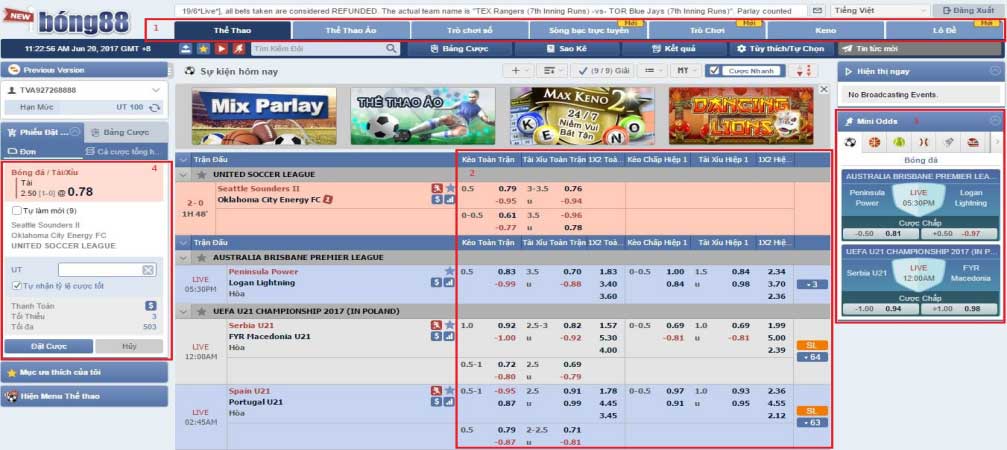1007x450 pixels.
Task: Click the dollar icon for Portugal U21
Action: click(x=437, y=402)
